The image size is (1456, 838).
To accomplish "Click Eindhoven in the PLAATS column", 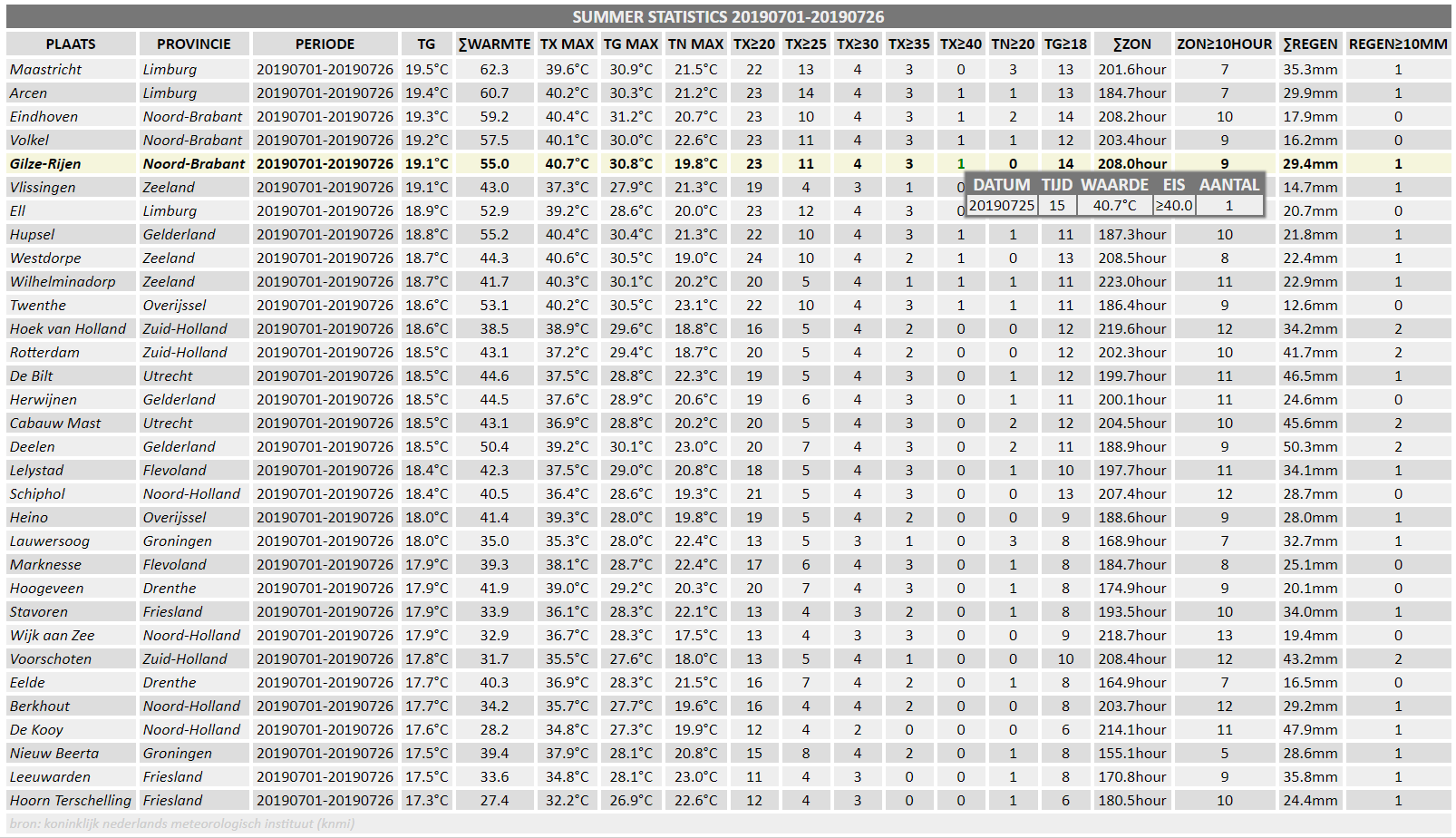I will coord(44,116).
